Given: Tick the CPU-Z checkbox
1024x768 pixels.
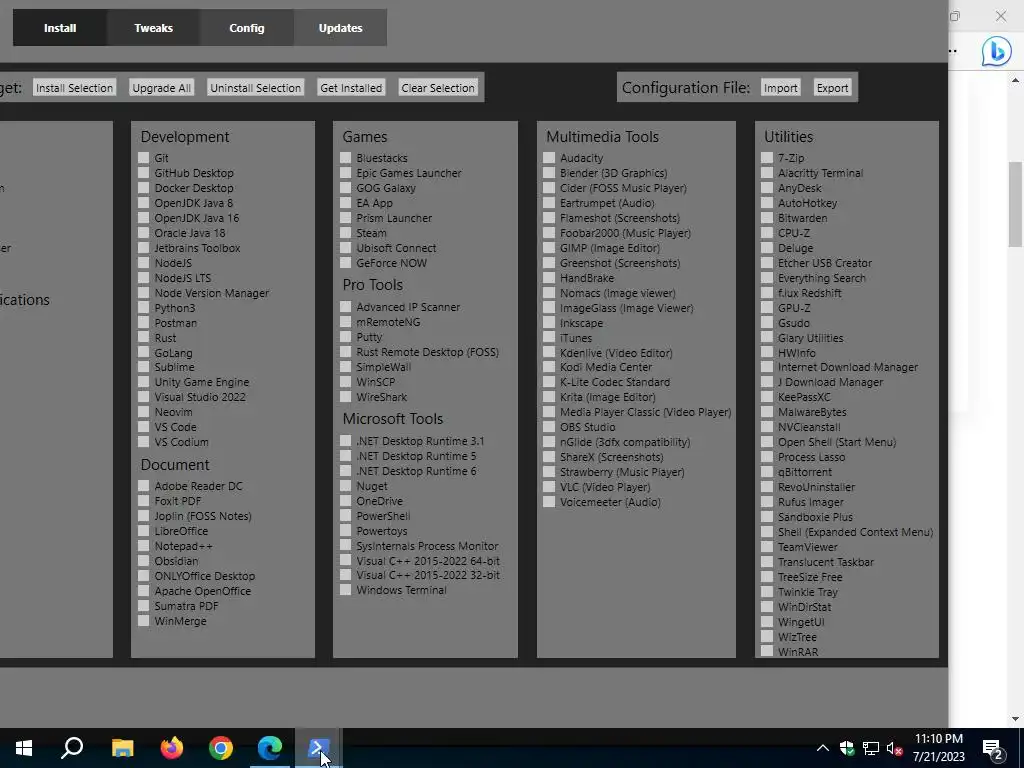Looking at the screenshot, I should 767,232.
